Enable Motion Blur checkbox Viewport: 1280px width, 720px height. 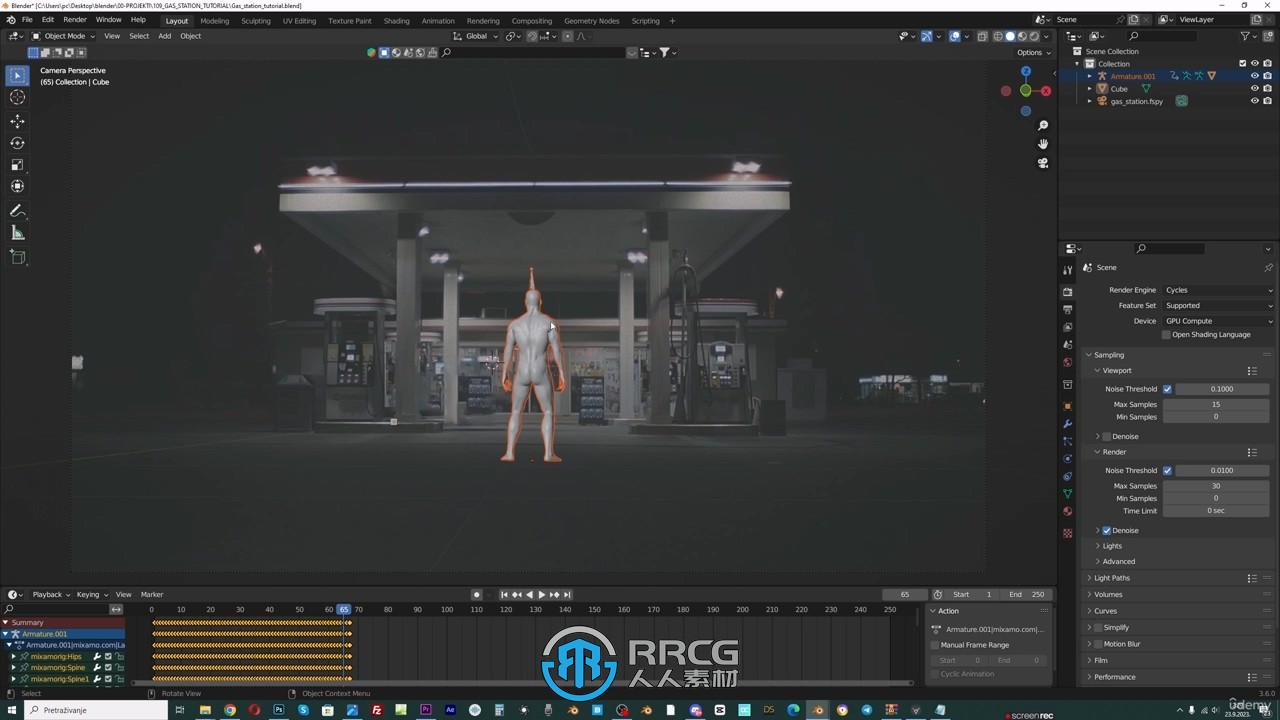pos(1098,644)
